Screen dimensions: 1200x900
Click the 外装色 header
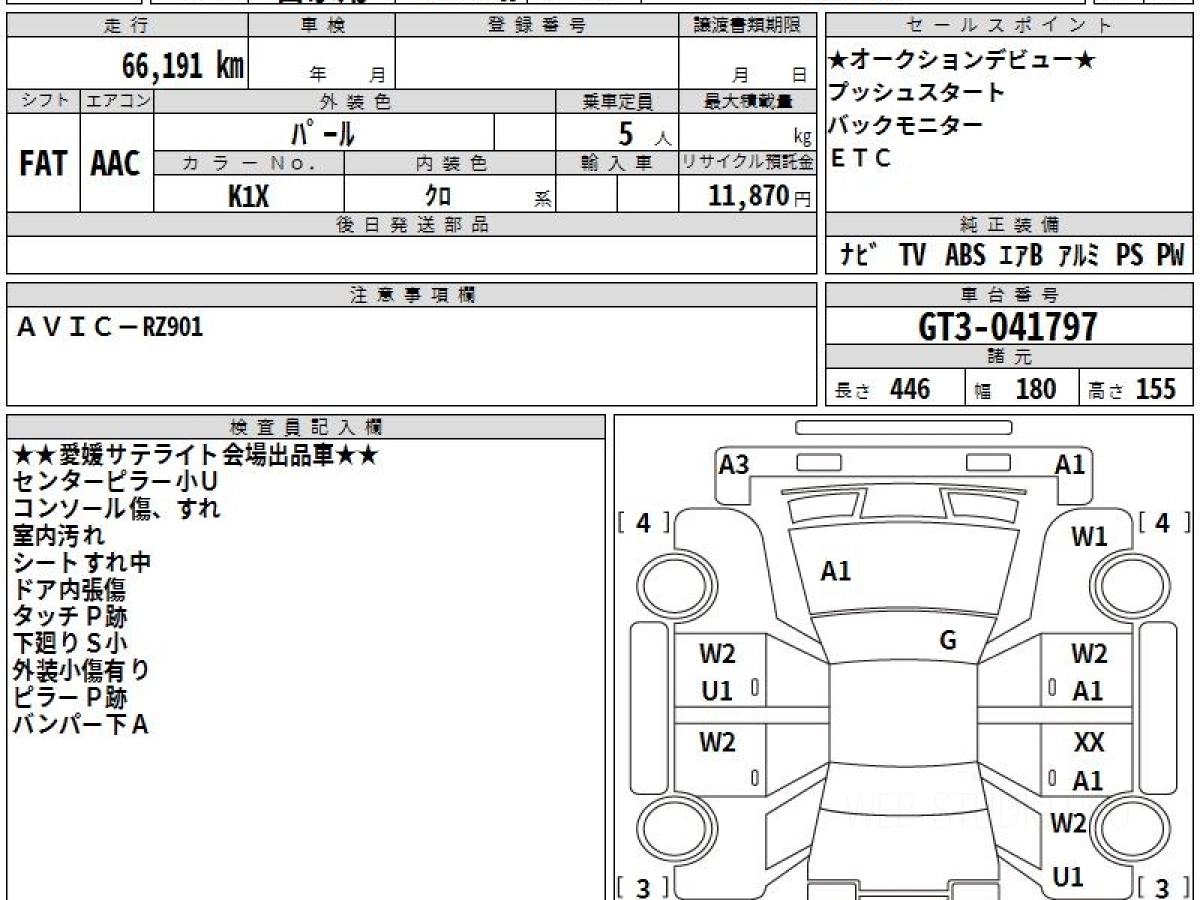[355, 101]
